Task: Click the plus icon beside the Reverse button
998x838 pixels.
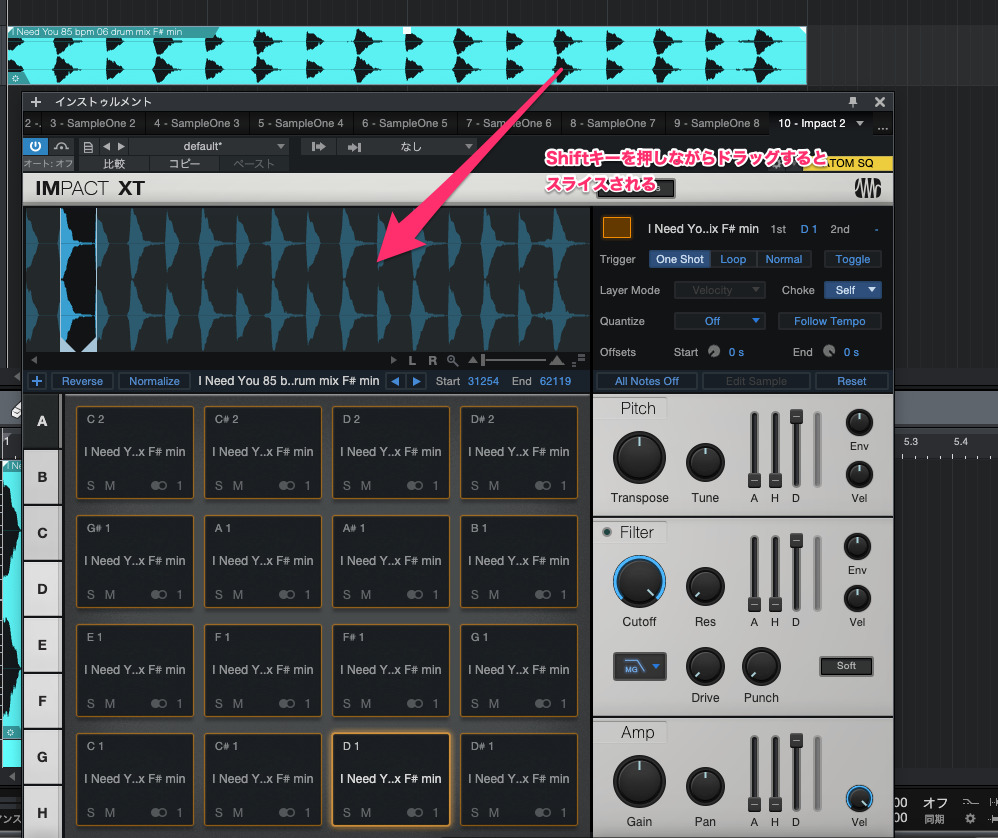Action: pyautogui.click(x=37, y=381)
